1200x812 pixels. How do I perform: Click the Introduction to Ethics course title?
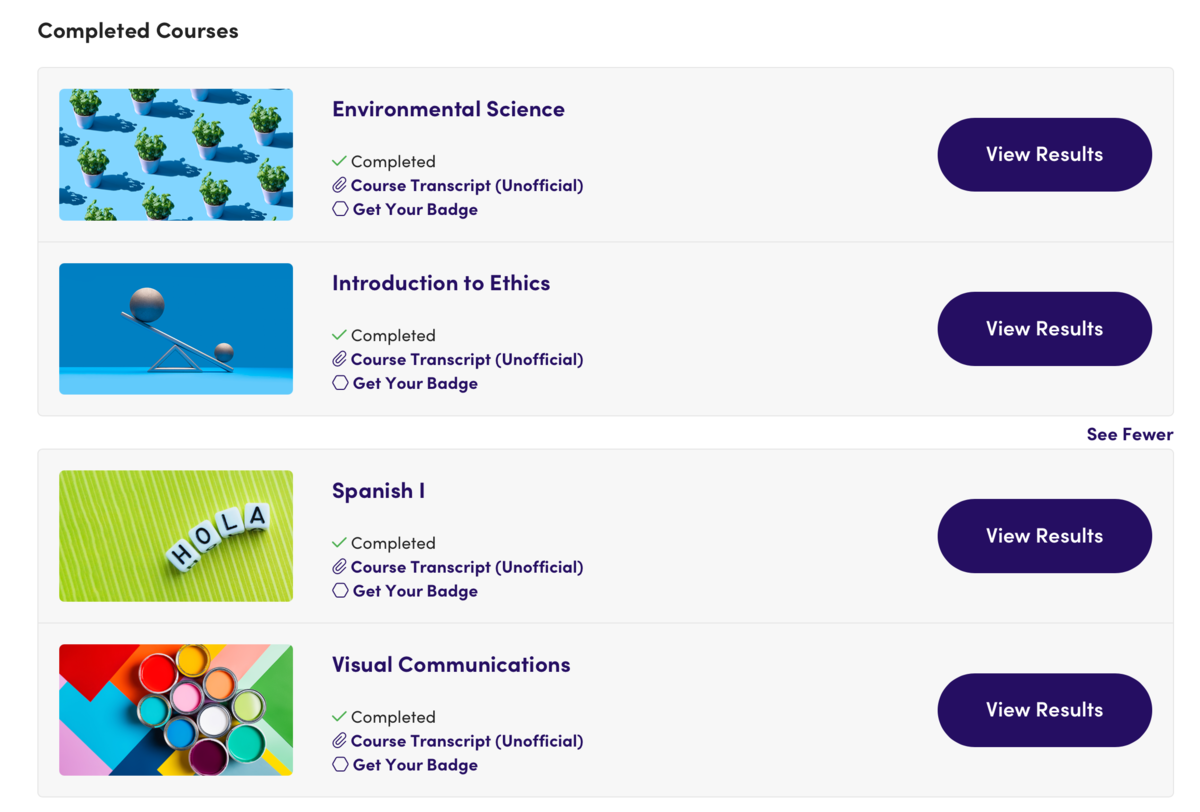441,283
